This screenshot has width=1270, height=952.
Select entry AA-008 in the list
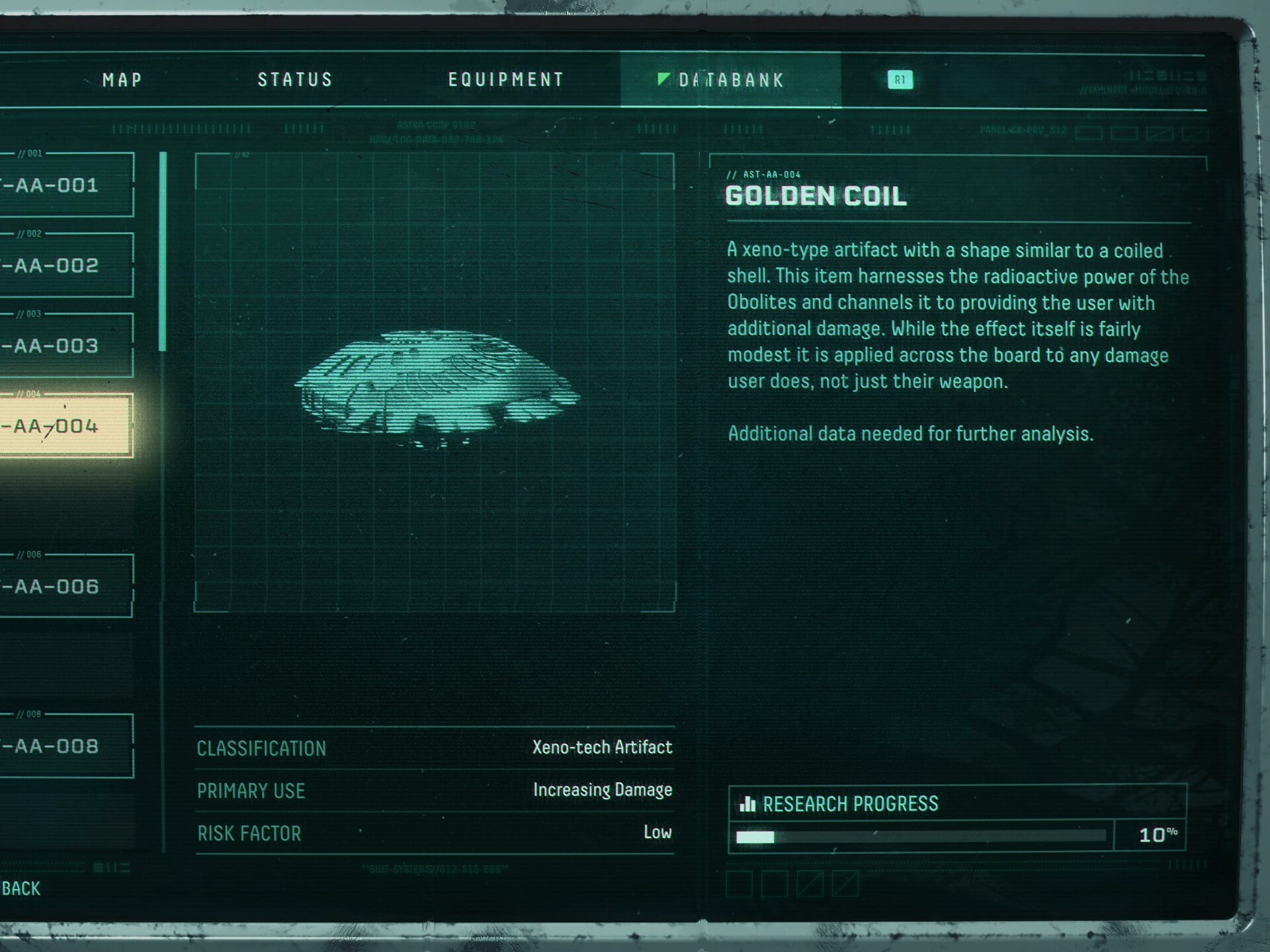coord(66,746)
